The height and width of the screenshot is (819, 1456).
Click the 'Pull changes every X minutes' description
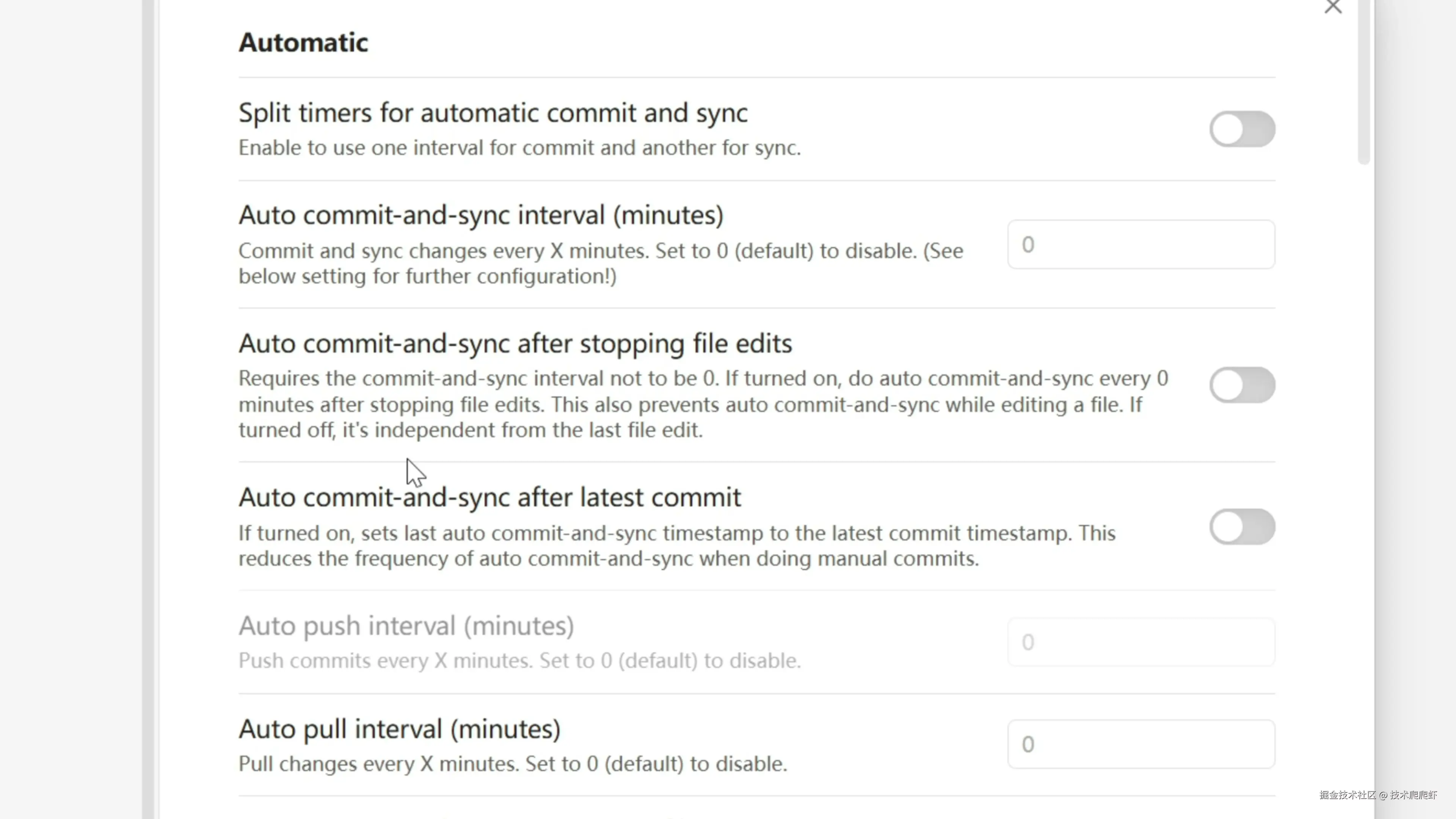tap(513, 764)
